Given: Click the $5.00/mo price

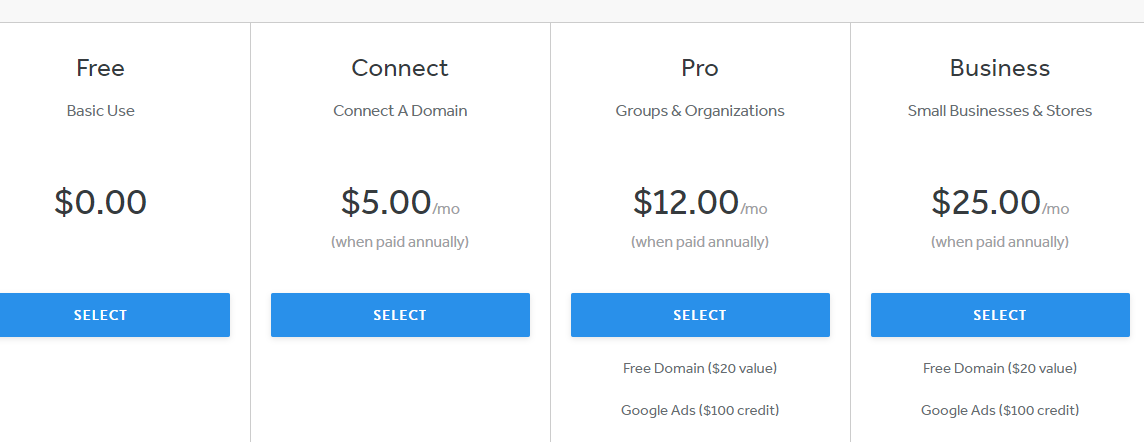Looking at the screenshot, I should [400, 202].
